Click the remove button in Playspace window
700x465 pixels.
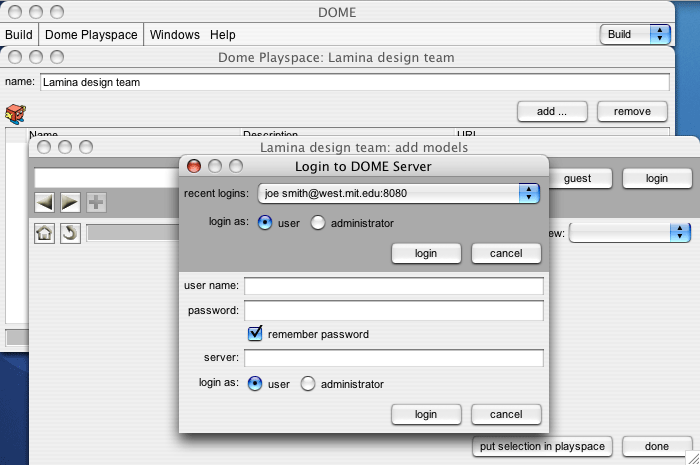click(x=632, y=112)
